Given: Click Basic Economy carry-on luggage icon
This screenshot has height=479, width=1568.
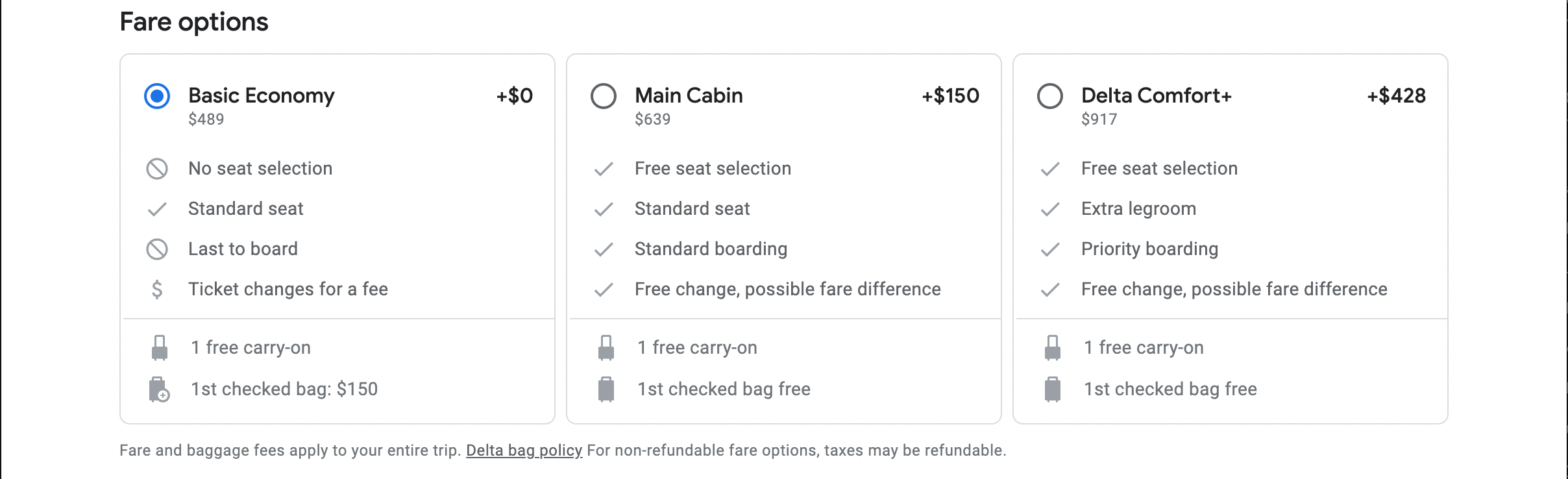Looking at the screenshot, I should (160, 348).
